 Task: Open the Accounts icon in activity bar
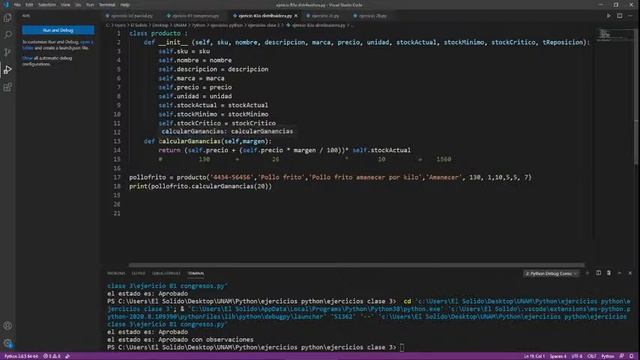(x=7, y=326)
